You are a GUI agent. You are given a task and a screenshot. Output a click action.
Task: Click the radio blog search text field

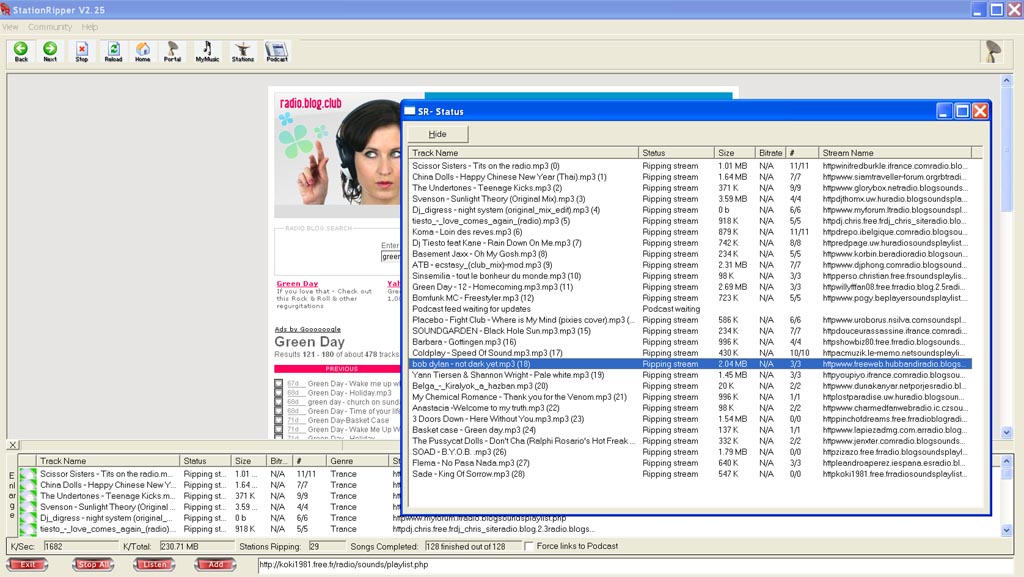pos(391,257)
